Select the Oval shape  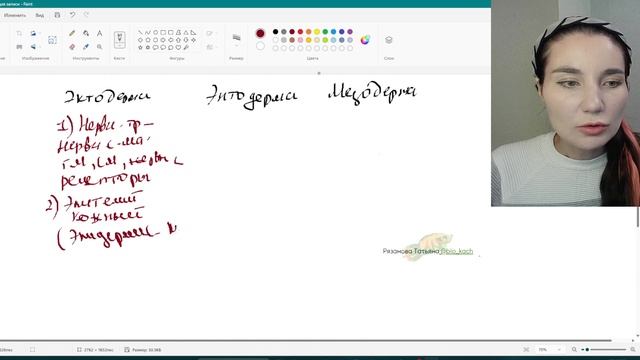tap(156, 32)
